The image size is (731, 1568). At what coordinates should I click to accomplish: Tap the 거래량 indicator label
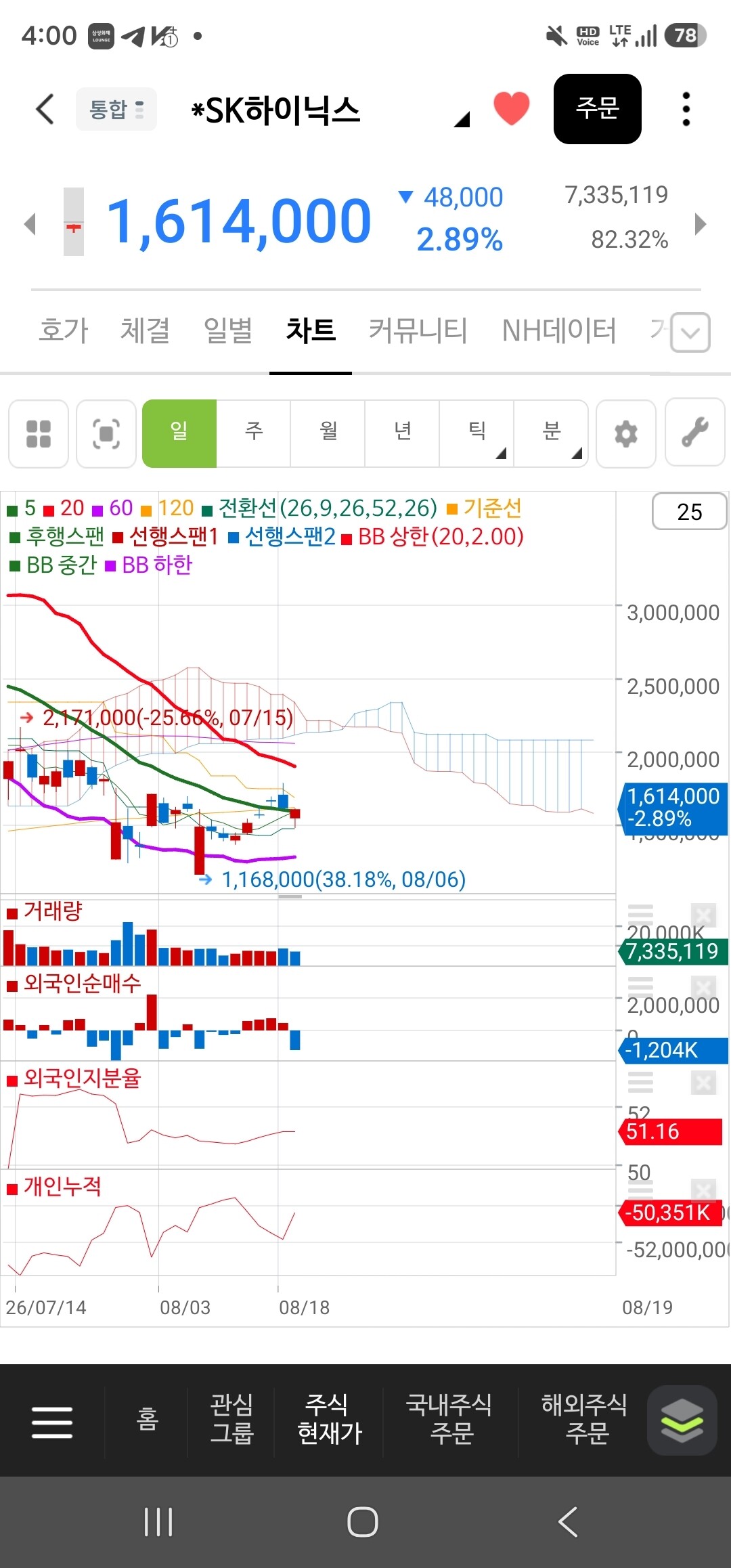pyautogui.click(x=45, y=911)
